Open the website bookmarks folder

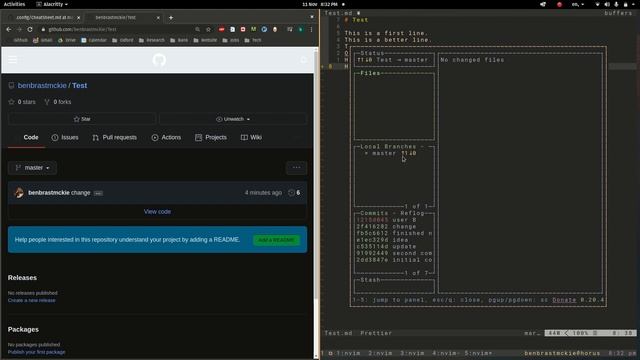point(205,40)
